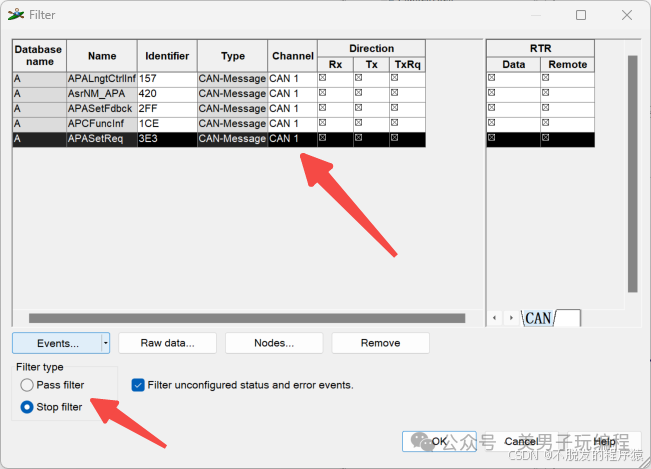Image resolution: width=651 pixels, height=469 pixels.
Task: Click the Type column header
Action: 232,56
